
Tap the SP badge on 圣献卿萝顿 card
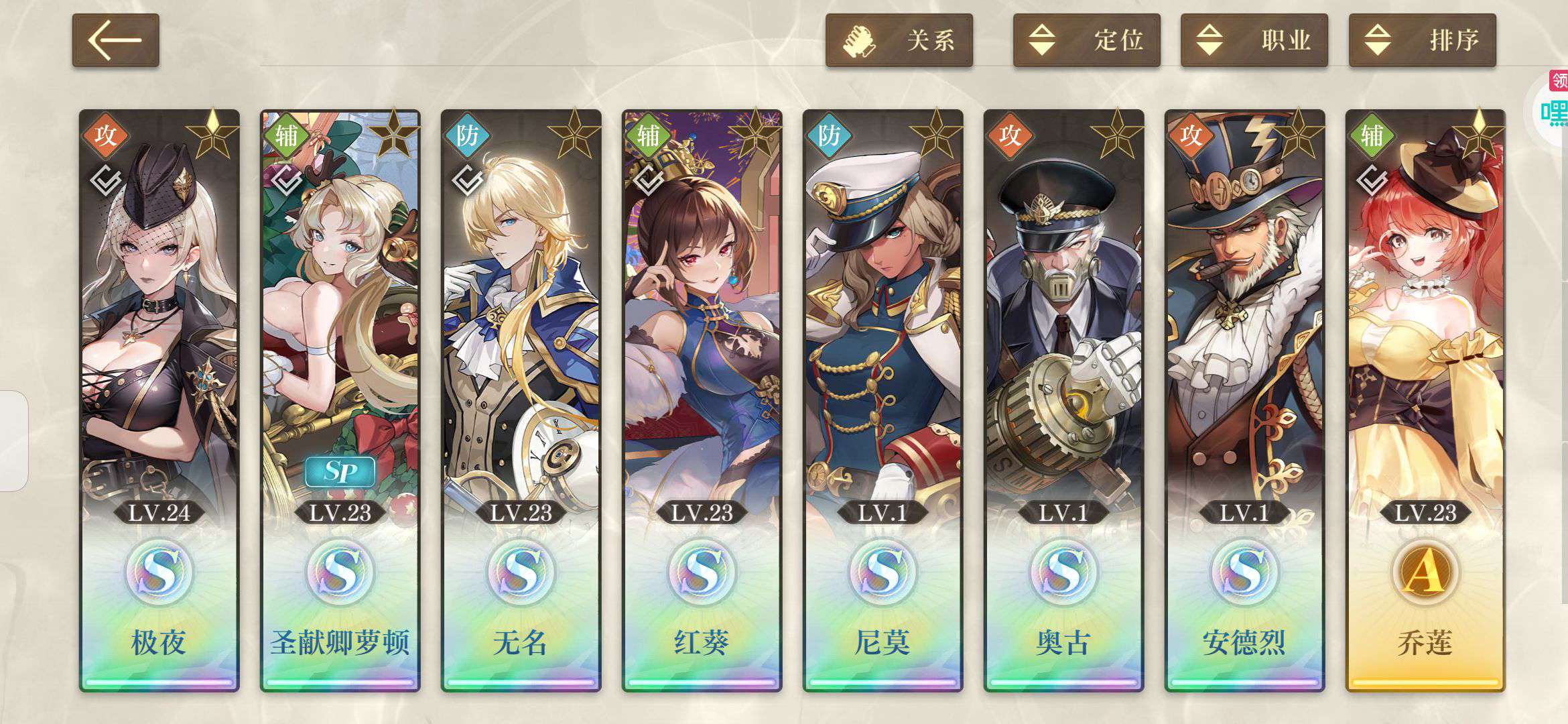pos(340,472)
